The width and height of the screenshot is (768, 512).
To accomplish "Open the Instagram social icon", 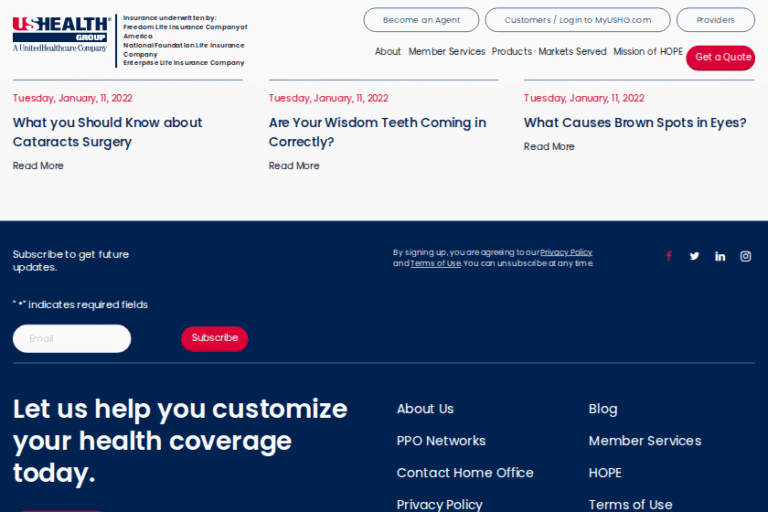I will pos(745,256).
